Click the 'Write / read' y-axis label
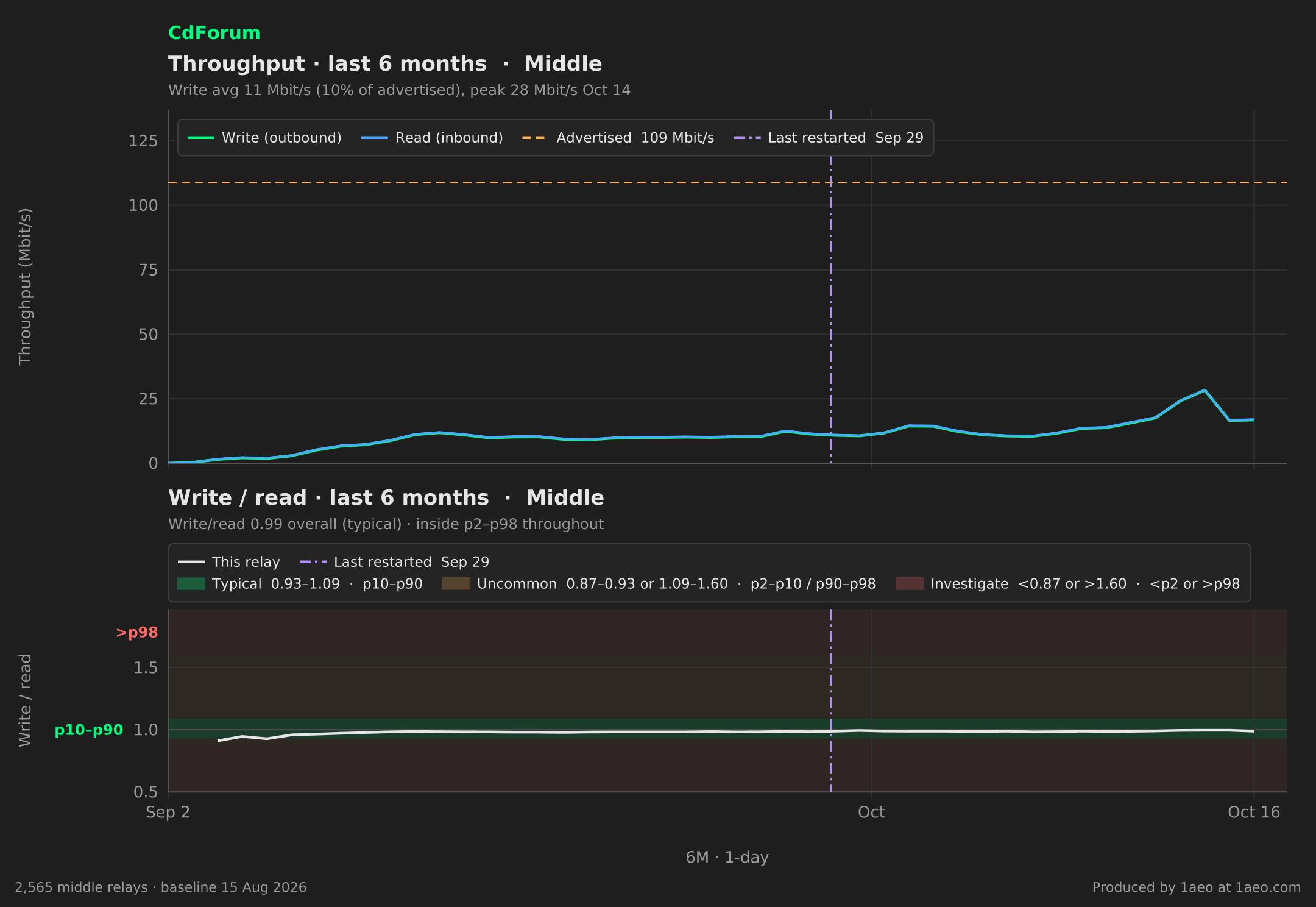Image resolution: width=1316 pixels, height=907 pixels. coord(25,700)
